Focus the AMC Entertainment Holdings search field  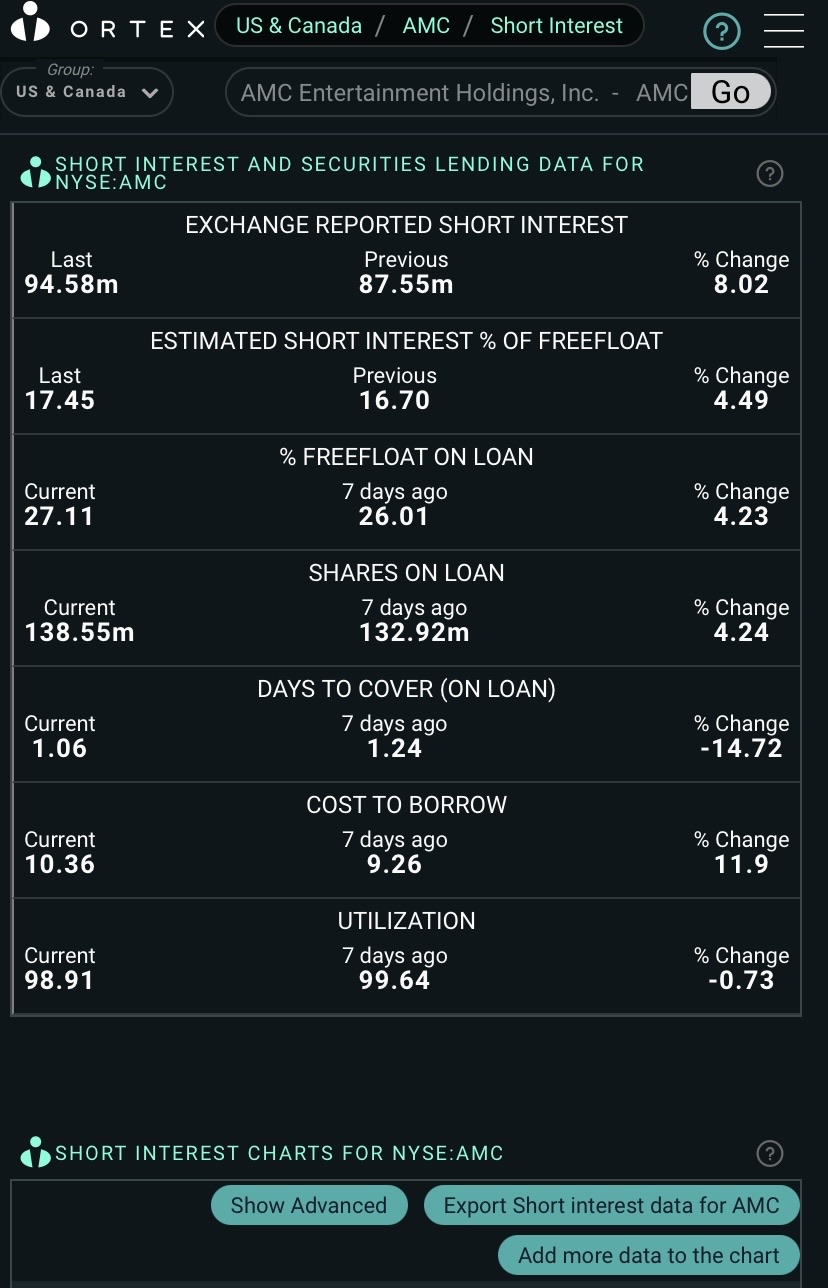point(460,93)
